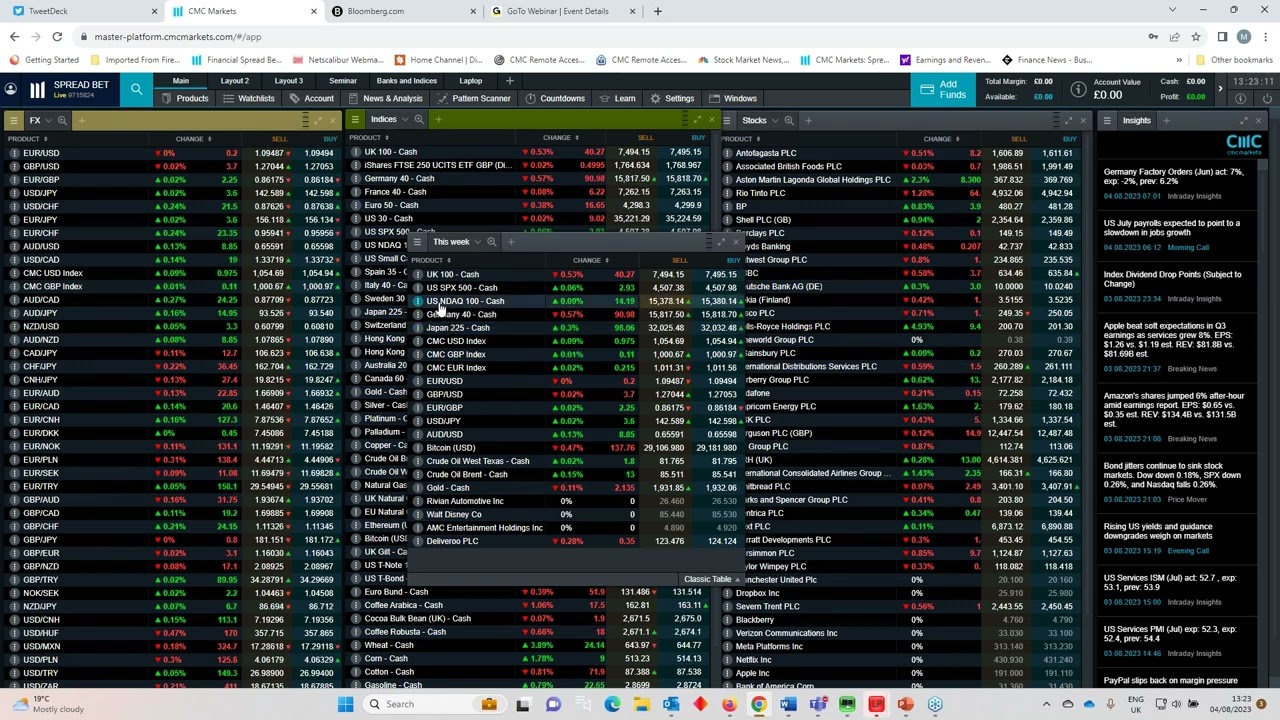1280x720 pixels.
Task: Expand the This week watchlist dropdown
Action: 478,242
